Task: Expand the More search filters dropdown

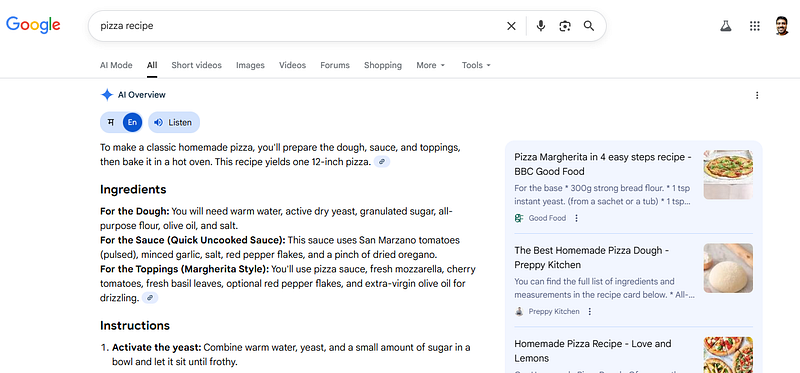Action: pos(431,65)
